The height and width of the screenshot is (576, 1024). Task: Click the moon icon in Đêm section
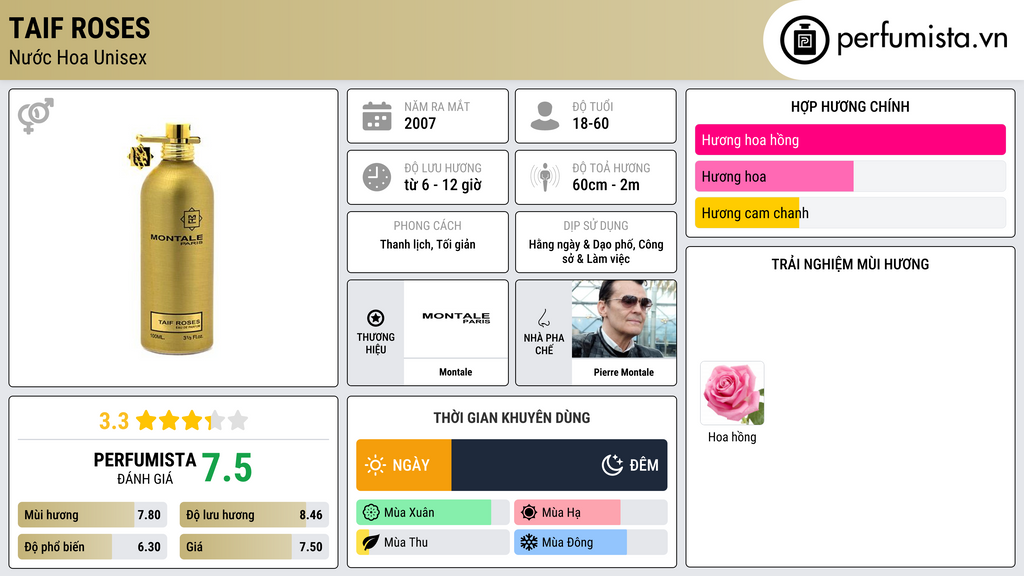pos(612,465)
